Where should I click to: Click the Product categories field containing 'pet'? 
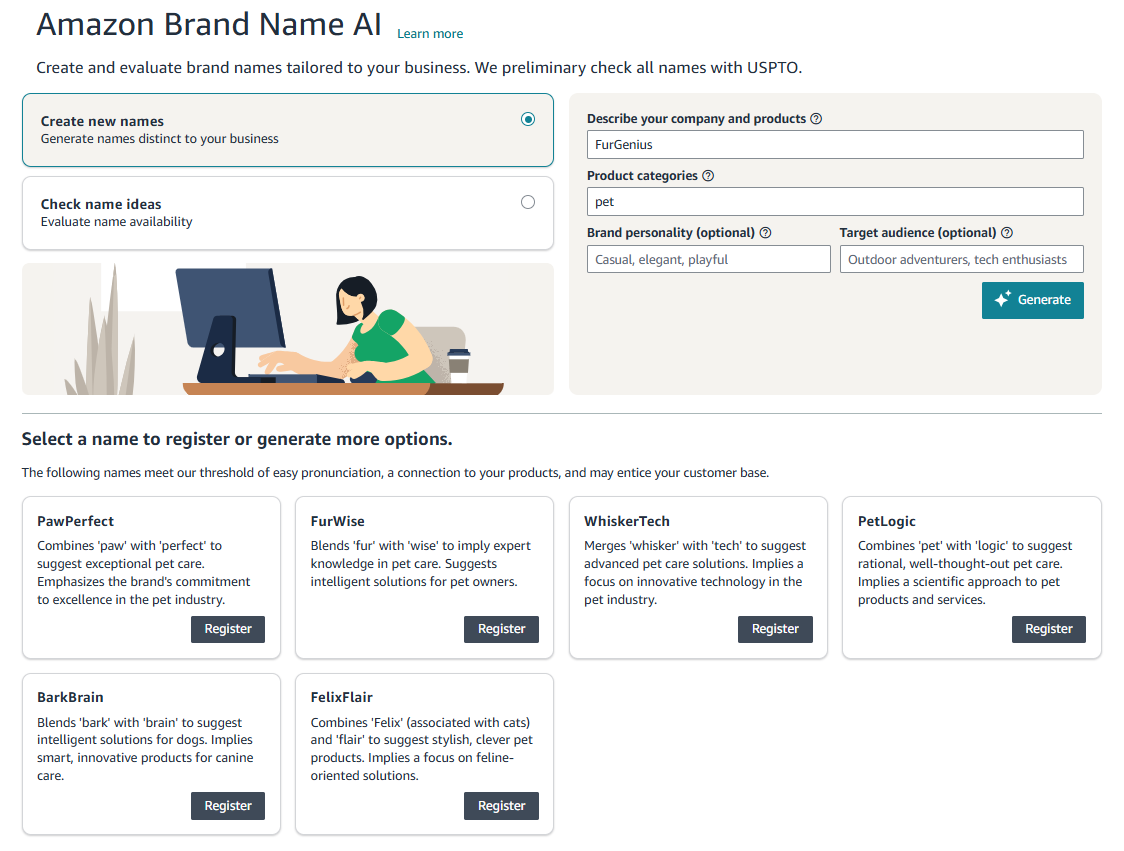(835, 201)
